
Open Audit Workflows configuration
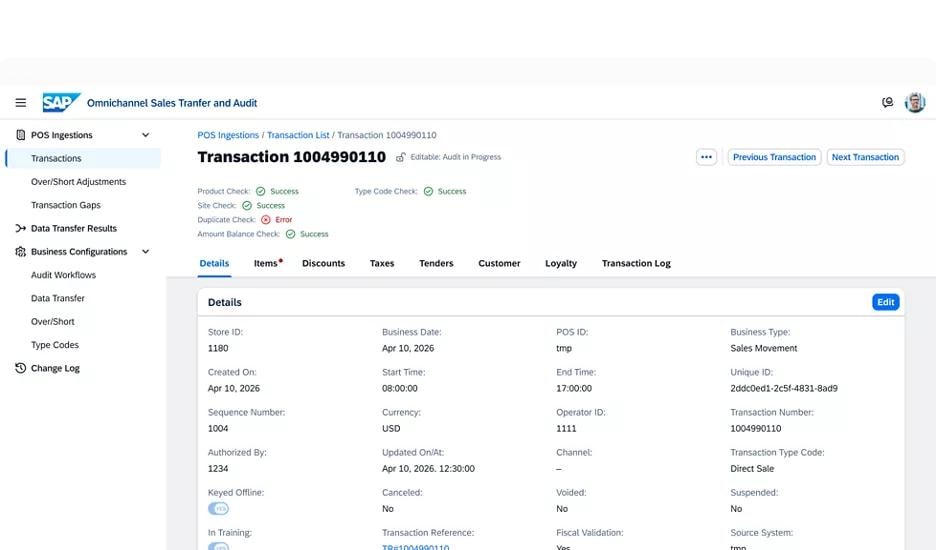[63, 275]
